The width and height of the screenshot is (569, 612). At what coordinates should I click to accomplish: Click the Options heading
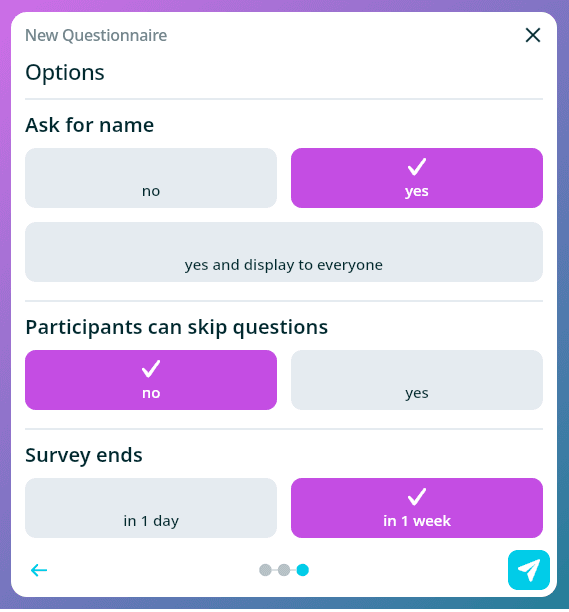click(65, 73)
